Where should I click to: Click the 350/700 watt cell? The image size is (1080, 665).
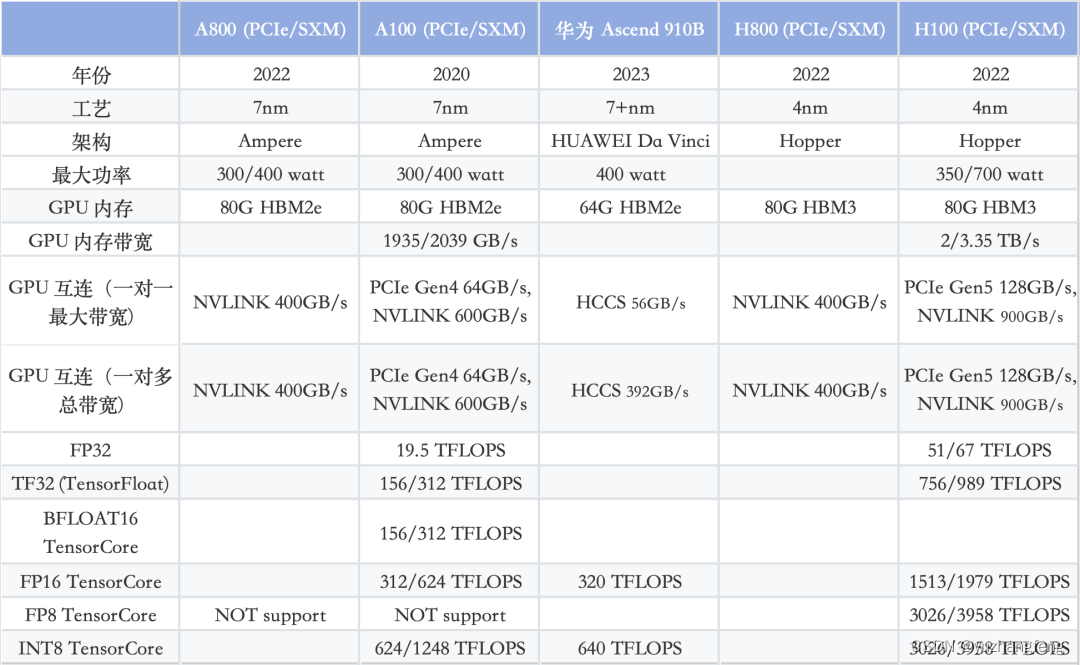(990, 174)
